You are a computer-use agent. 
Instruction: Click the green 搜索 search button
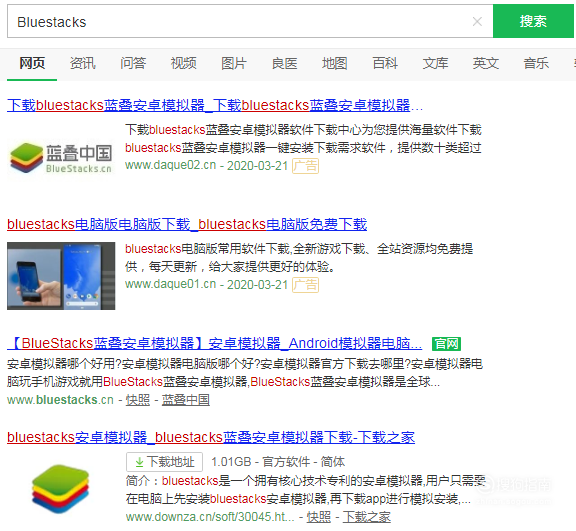pyautogui.click(x=533, y=21)
